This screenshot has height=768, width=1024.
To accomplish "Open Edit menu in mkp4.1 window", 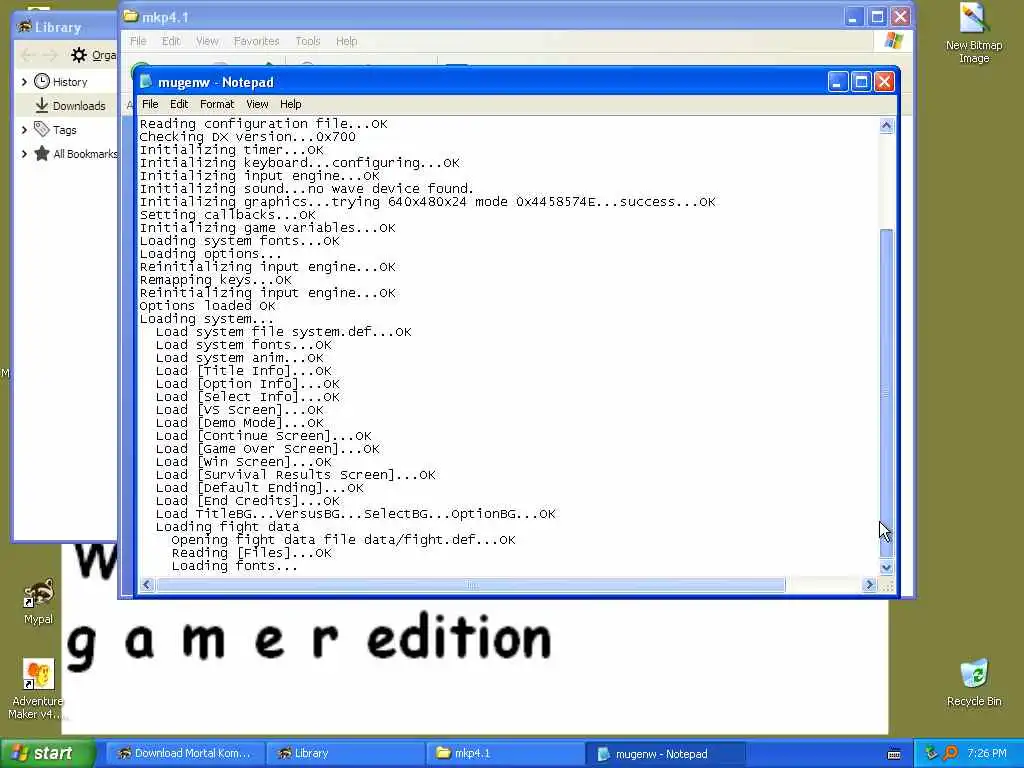I will (171, 41).
